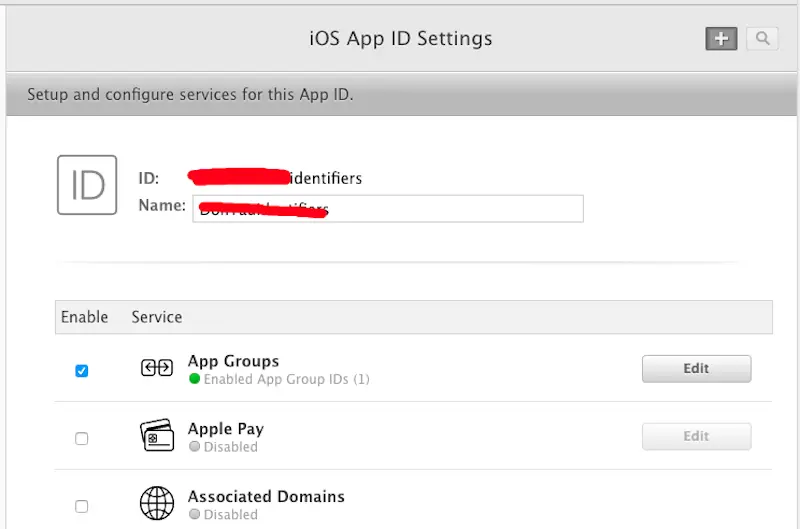Click the plus add button in header
Viewport: 800px width, 529px height.
721,39
